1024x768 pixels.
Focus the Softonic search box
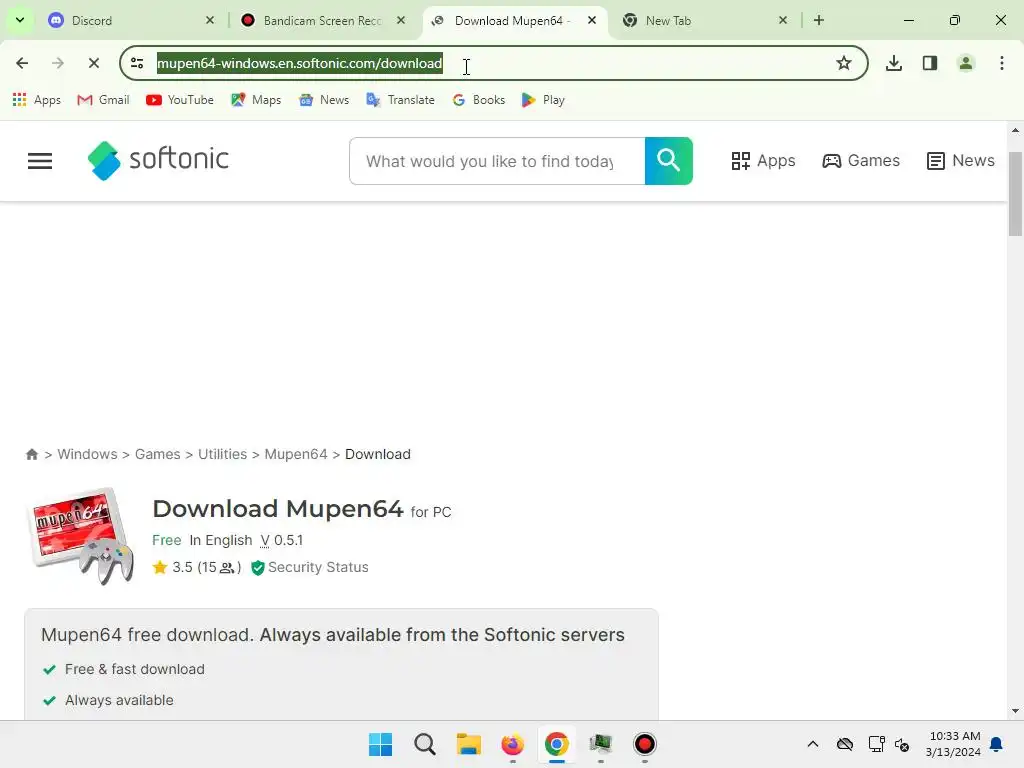click(497, 161)
